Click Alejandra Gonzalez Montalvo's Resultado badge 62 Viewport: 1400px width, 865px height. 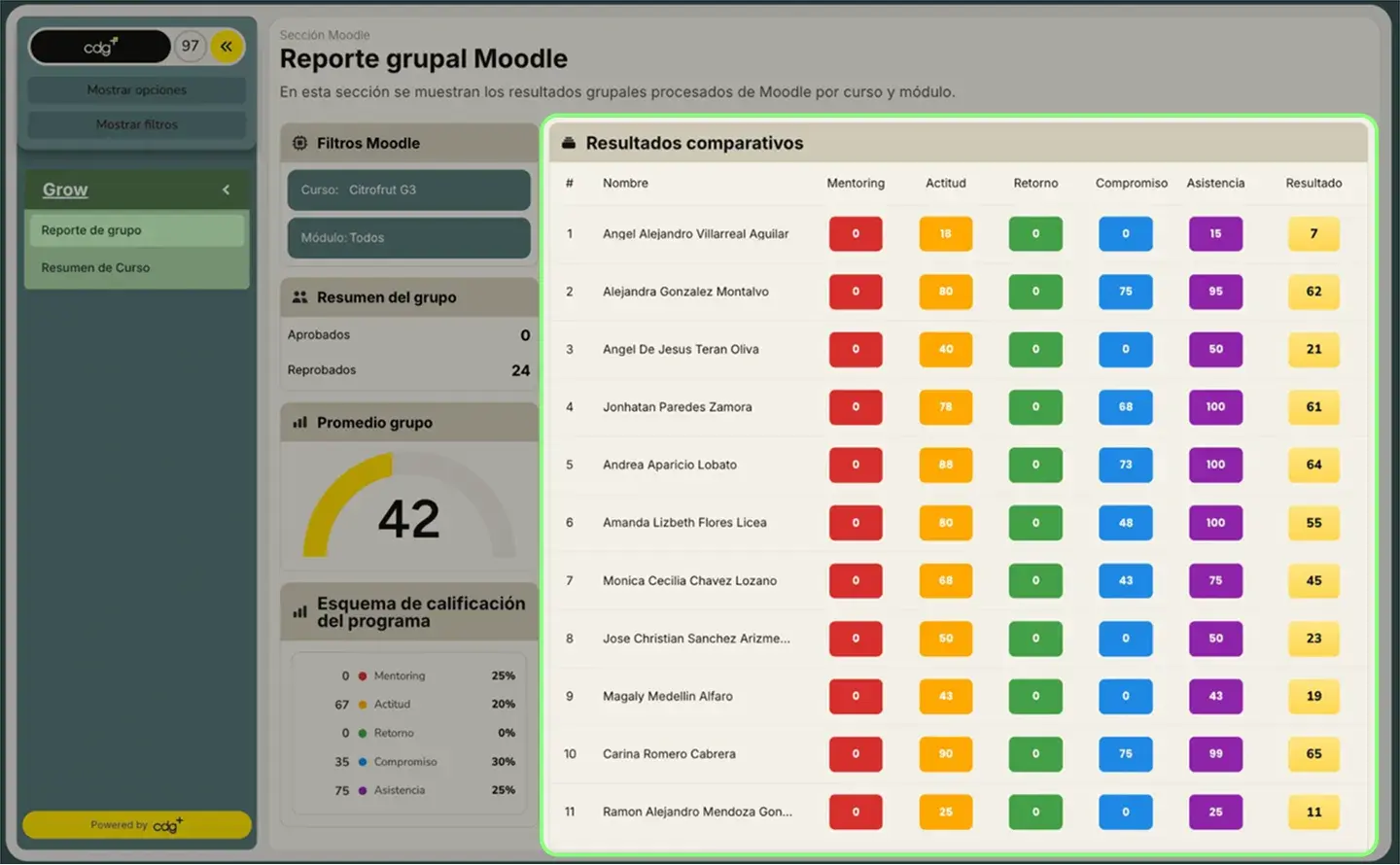(x=1313, y=292)
